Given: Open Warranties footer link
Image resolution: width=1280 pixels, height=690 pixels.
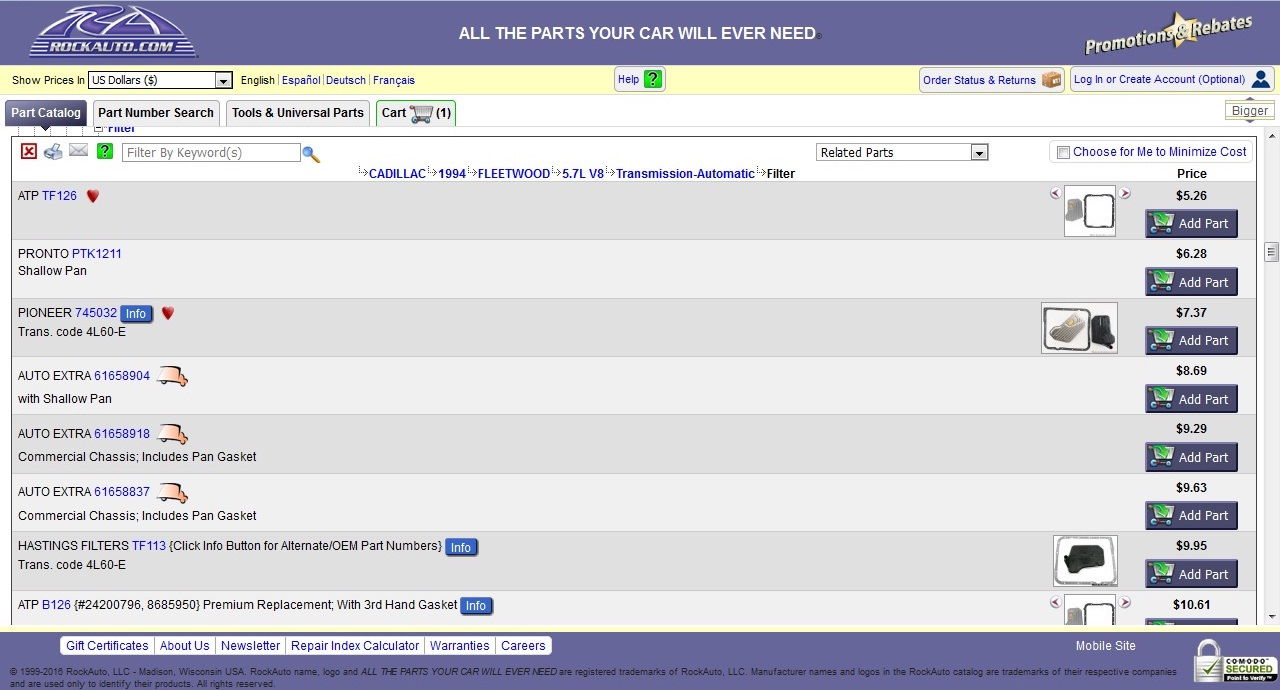Looking at the screenshot, I should (460, 646).
